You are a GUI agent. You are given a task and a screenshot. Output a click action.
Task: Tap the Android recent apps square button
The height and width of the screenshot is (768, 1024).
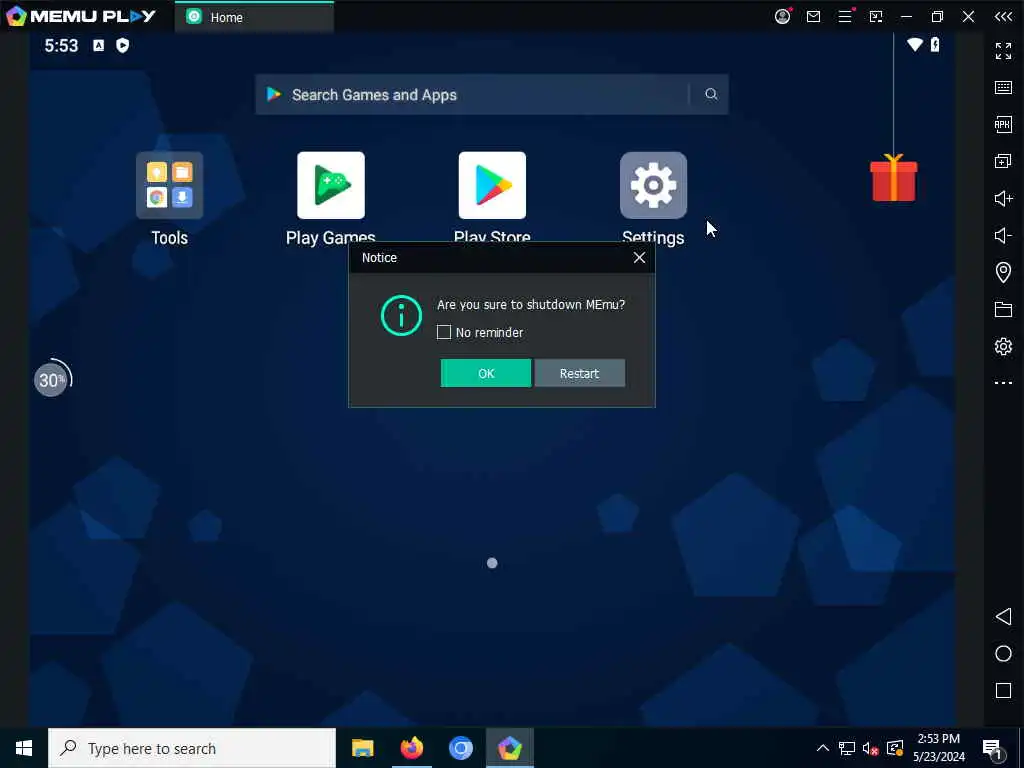[1003, 691]
